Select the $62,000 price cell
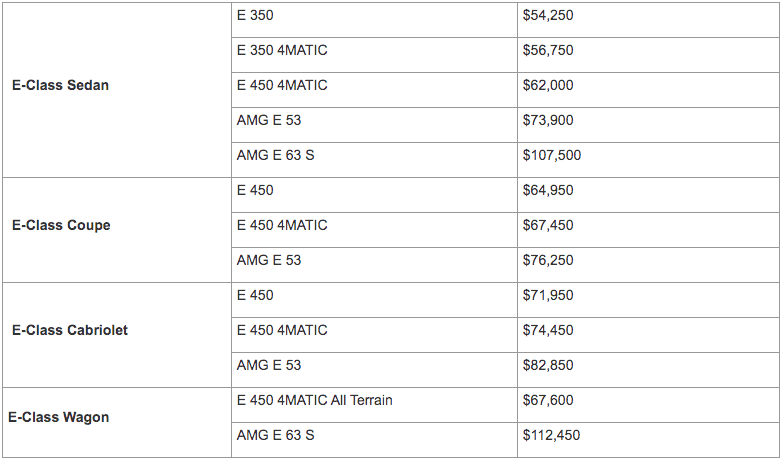Screen dimensions: 783x460 pyautogui.click(x=648, y=90)
